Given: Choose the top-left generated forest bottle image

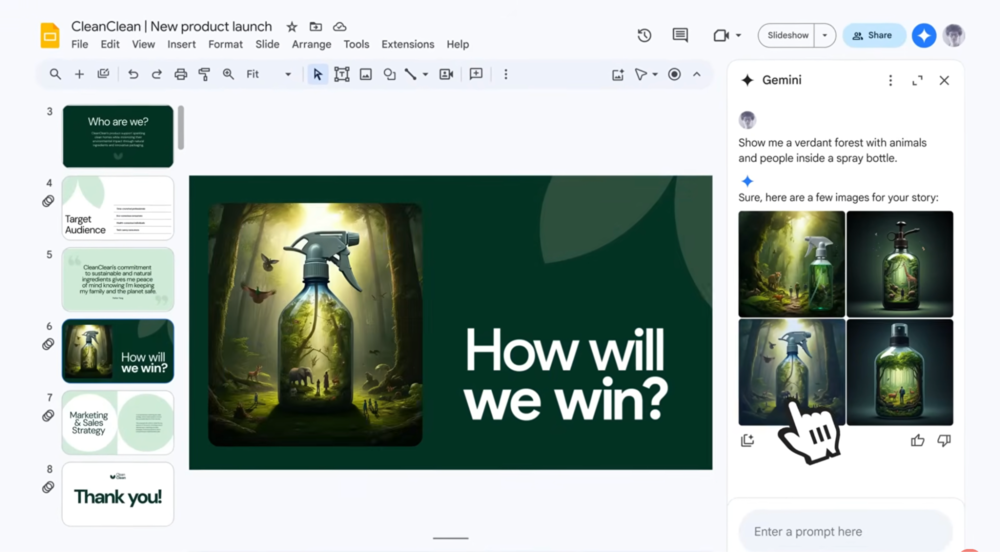Looking at the screenshot, I should click(x=791, y=264).
